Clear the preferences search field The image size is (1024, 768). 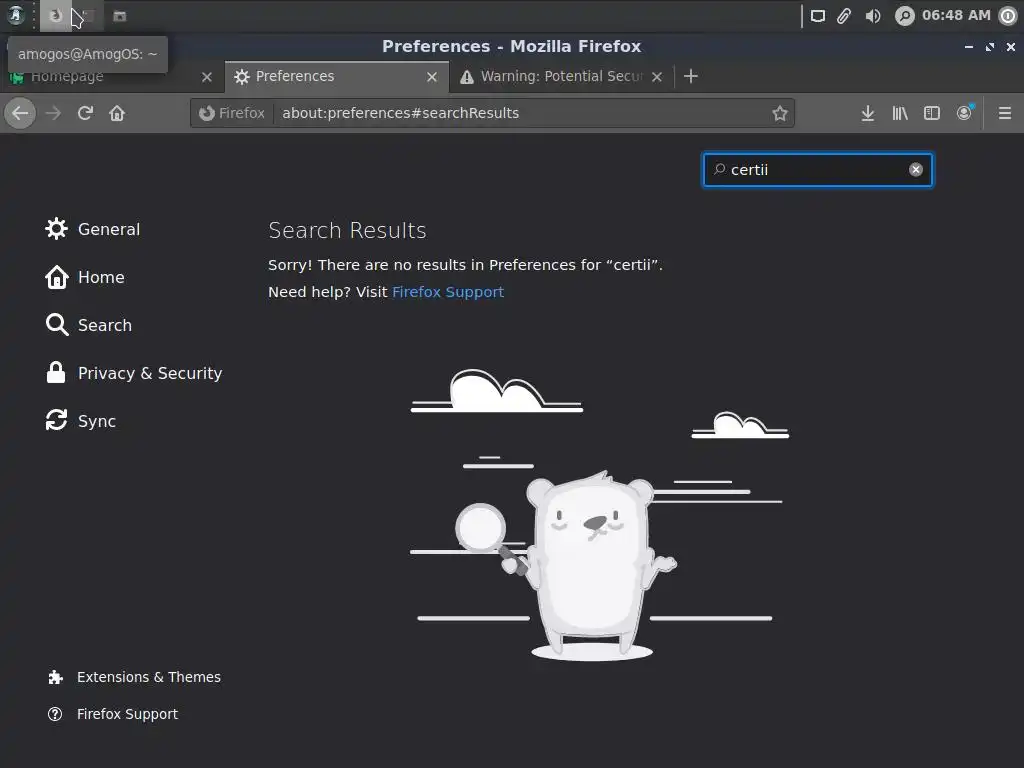click(916, 170)
